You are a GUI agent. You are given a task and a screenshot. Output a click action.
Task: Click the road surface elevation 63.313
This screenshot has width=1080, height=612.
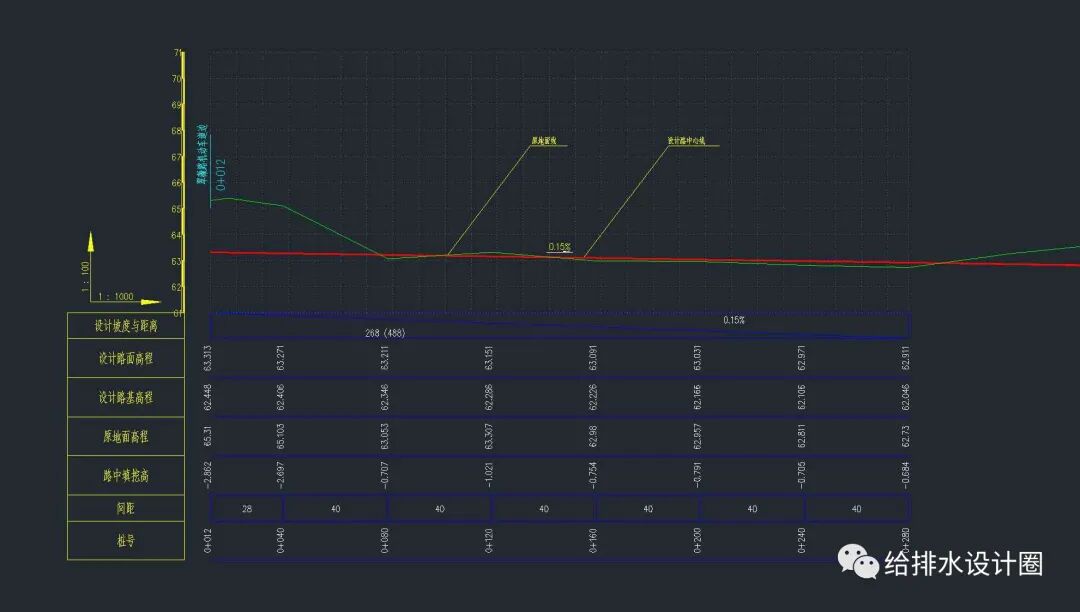click(x=208, y=358)
